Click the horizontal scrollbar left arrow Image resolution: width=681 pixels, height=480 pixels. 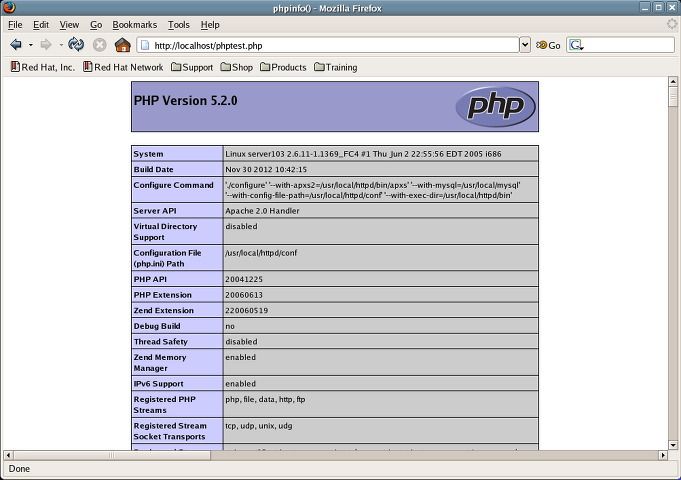pos(8,455)
